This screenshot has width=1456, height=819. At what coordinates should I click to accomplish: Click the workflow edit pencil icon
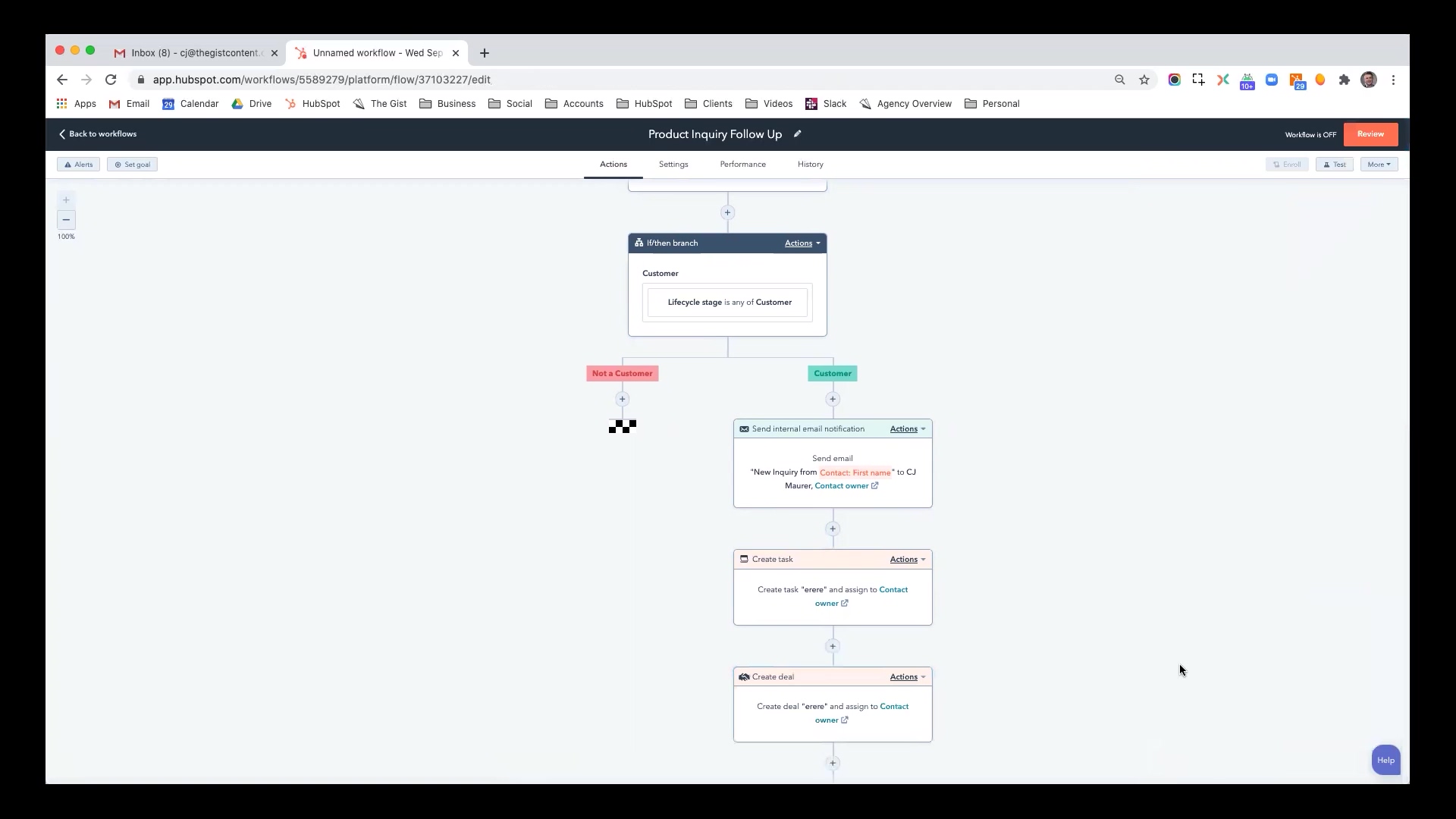(798, 134)
